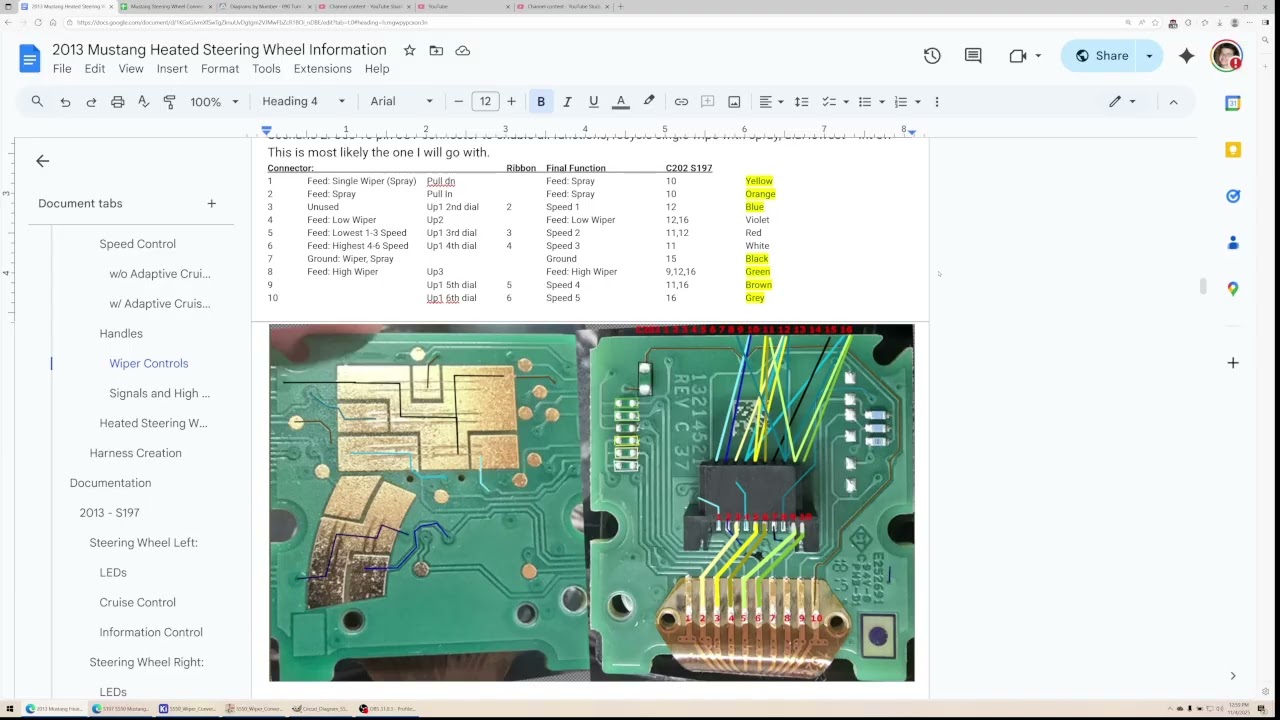
Task: Toggle italic formatting
Action: coord(567,101)
